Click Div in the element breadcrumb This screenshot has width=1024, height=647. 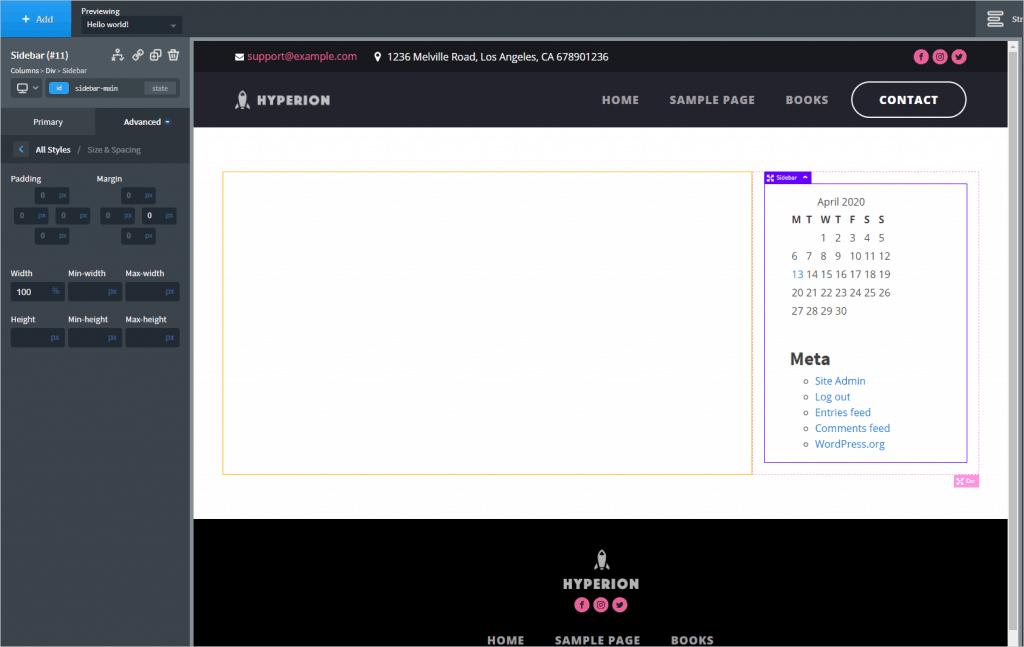pyautogui.click(x=50, y=71)
